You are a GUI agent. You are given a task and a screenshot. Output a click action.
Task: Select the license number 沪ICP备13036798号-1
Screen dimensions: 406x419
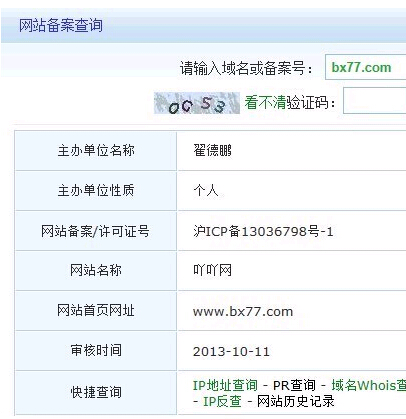[263, 231]
